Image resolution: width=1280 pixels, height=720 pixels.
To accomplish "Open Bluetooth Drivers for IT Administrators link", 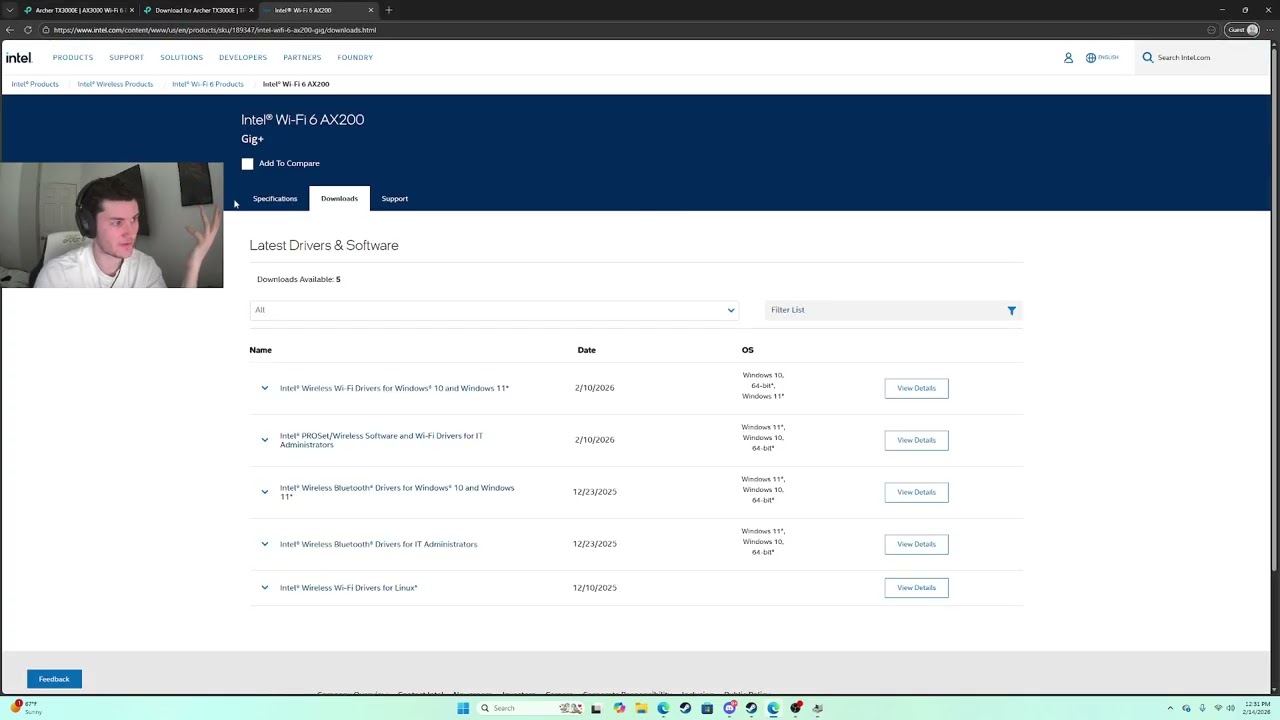I will [378, 544].
